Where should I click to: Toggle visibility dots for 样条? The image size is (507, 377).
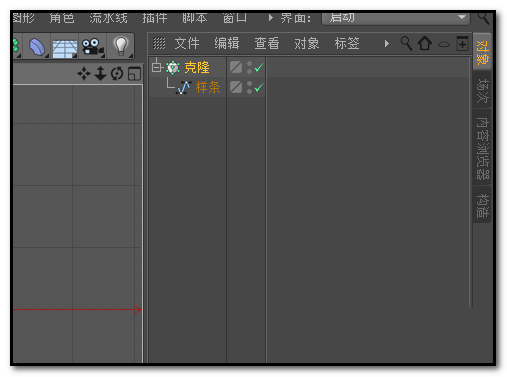pos(249,87)
